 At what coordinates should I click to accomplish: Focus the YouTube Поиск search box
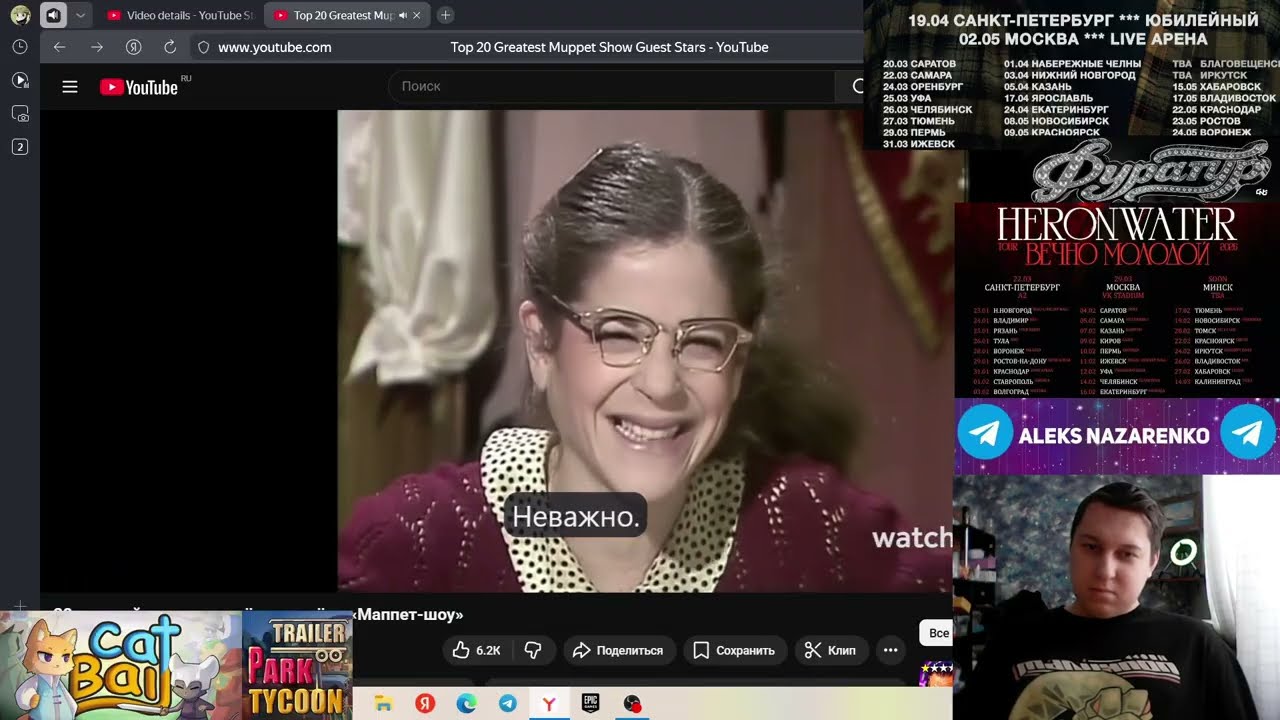pyautogui.click(x=610, y=87)
